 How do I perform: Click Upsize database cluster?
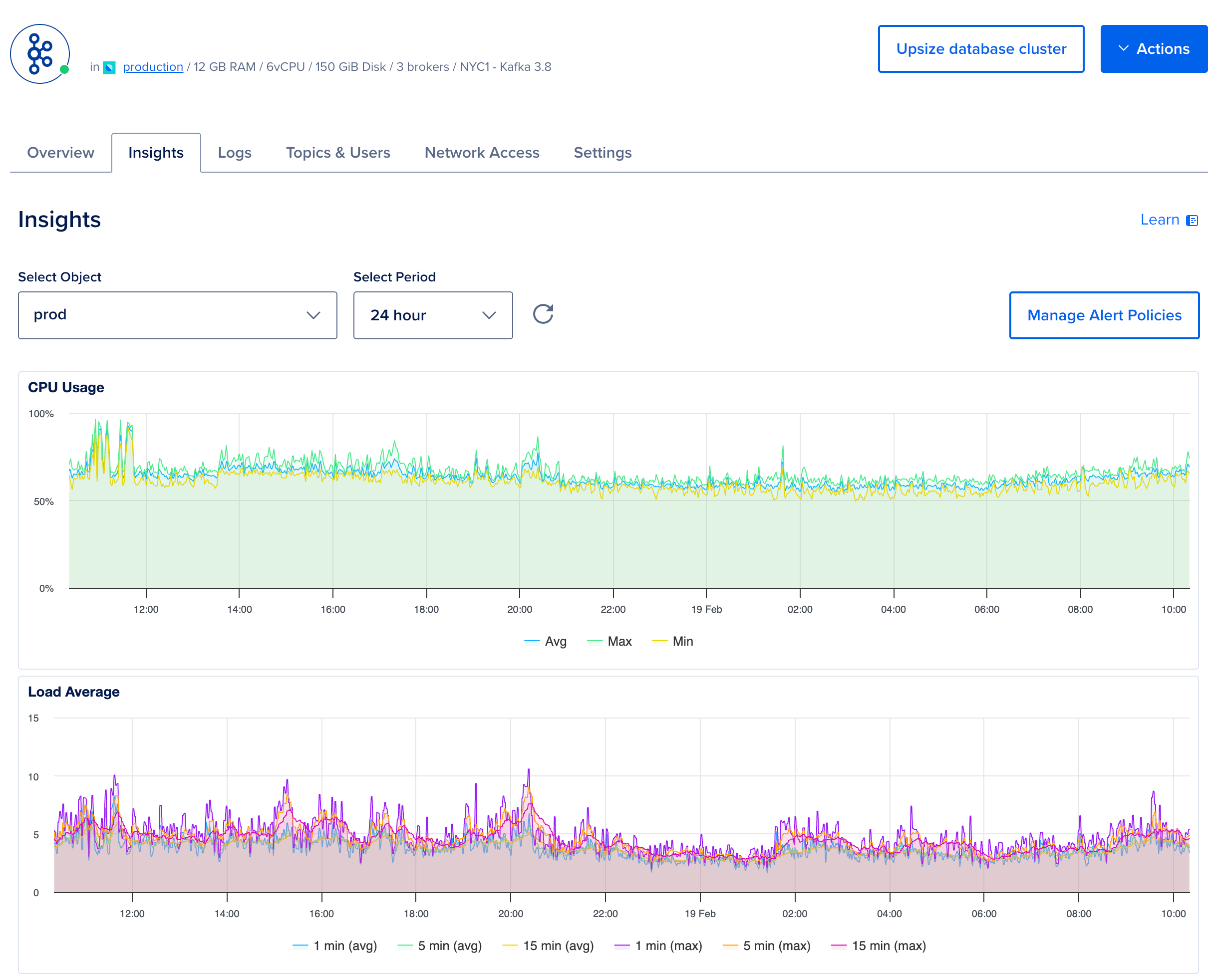(981, 48)
